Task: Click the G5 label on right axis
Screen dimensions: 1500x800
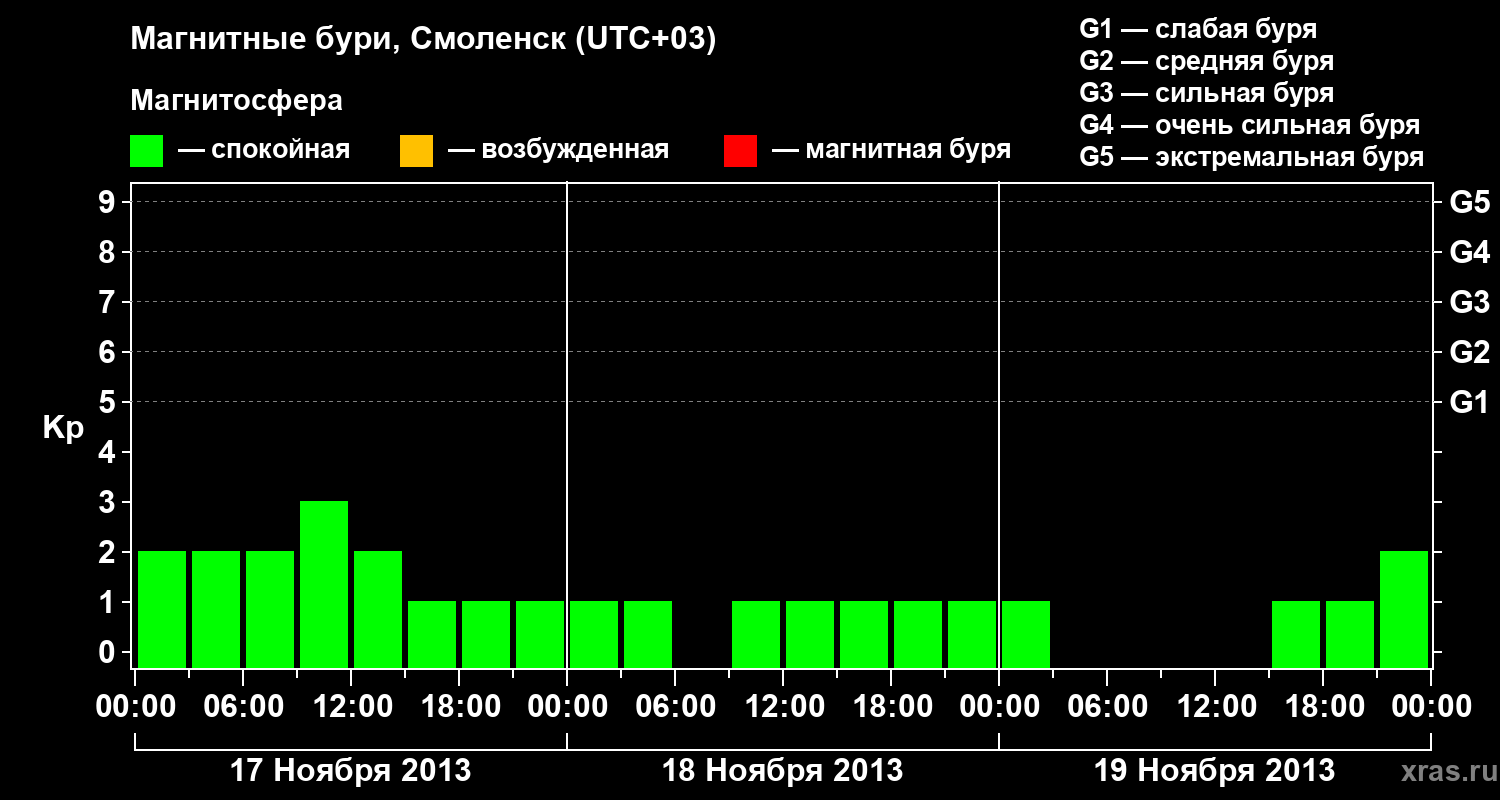Action: coord(1469,202)
